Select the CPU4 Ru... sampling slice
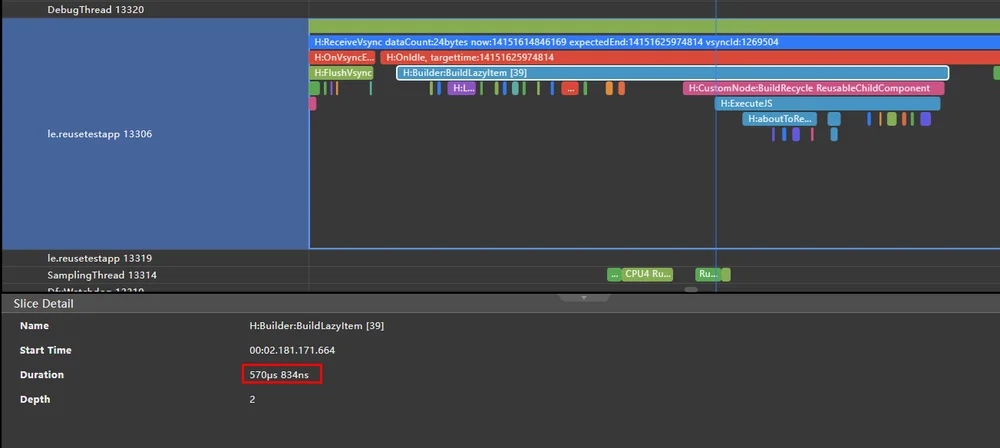 click(647, 274)
